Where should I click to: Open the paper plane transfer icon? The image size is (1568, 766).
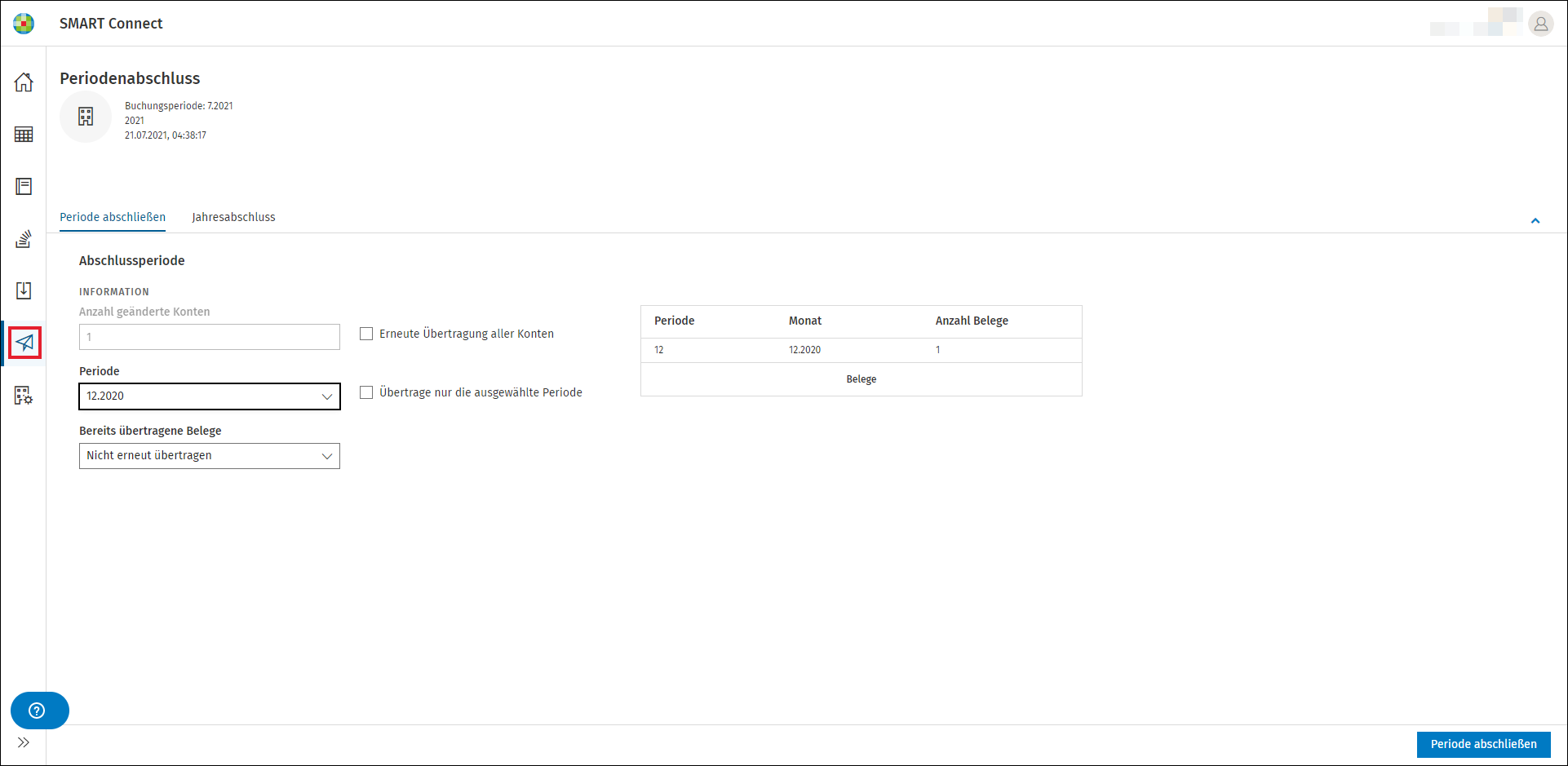pos(24,343)
